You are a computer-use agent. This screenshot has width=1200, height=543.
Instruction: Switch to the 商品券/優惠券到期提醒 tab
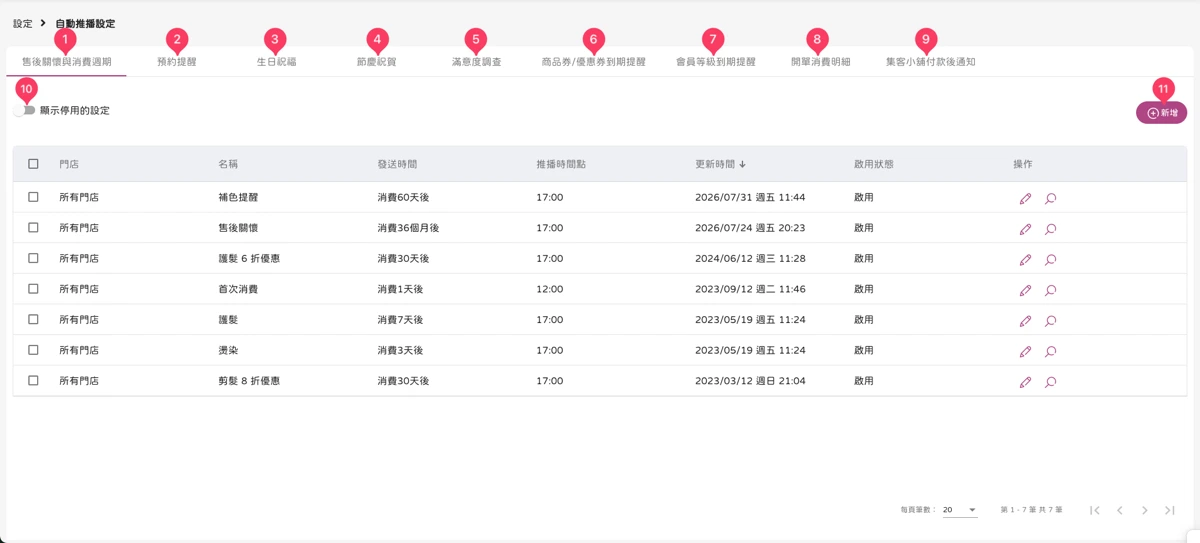[x=593, y=62]
